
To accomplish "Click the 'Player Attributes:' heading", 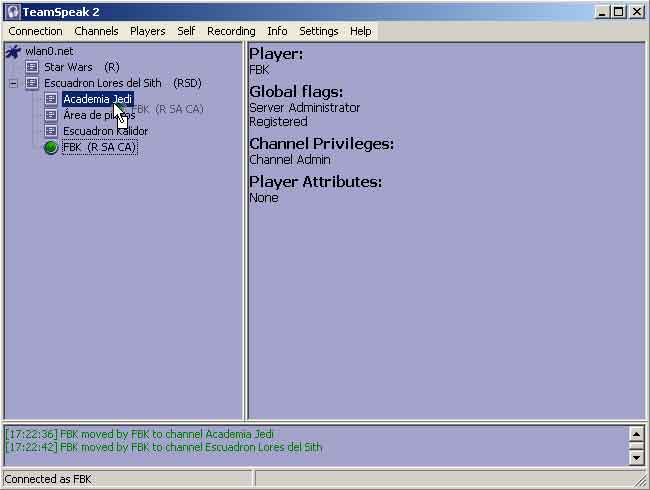I will pyautogui.click(x=315, y=182).
